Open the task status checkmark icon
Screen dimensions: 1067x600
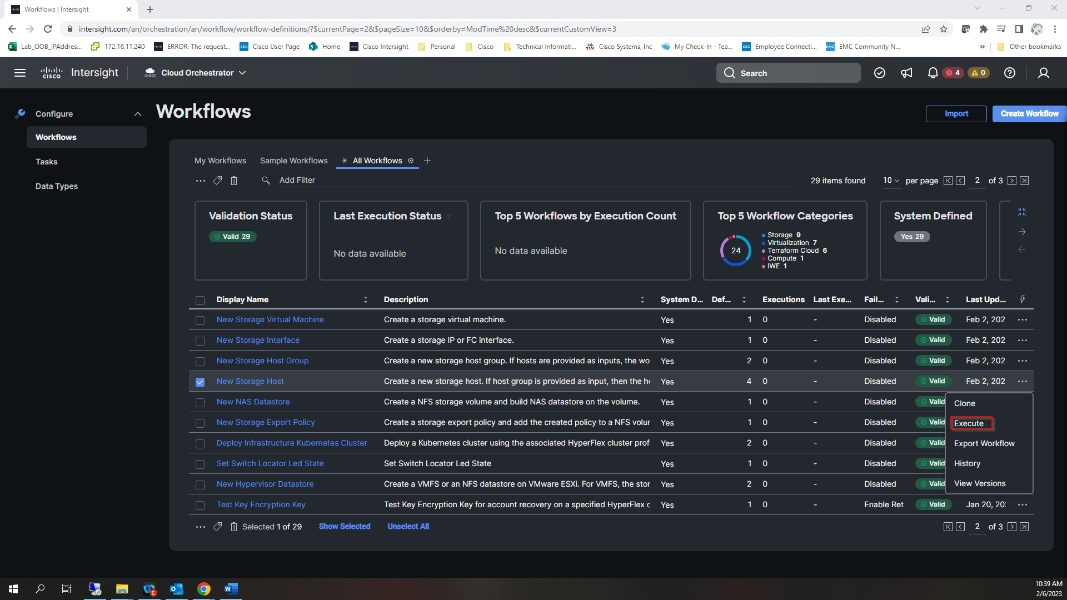pos(879,73)
